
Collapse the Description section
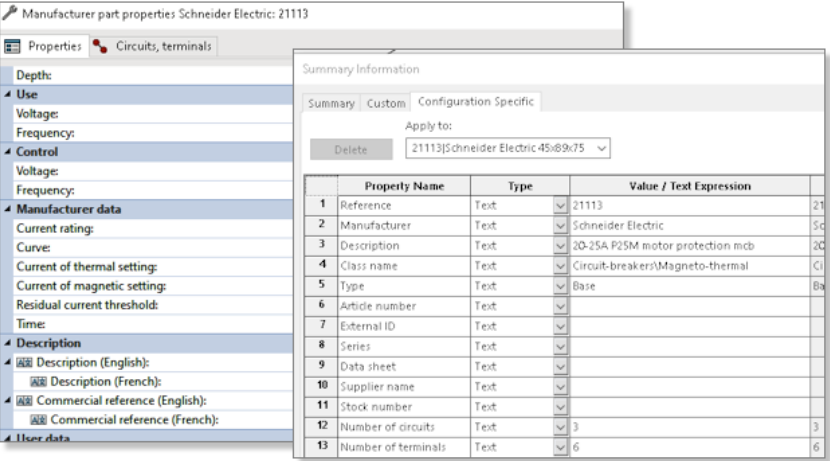click(8, 343)
